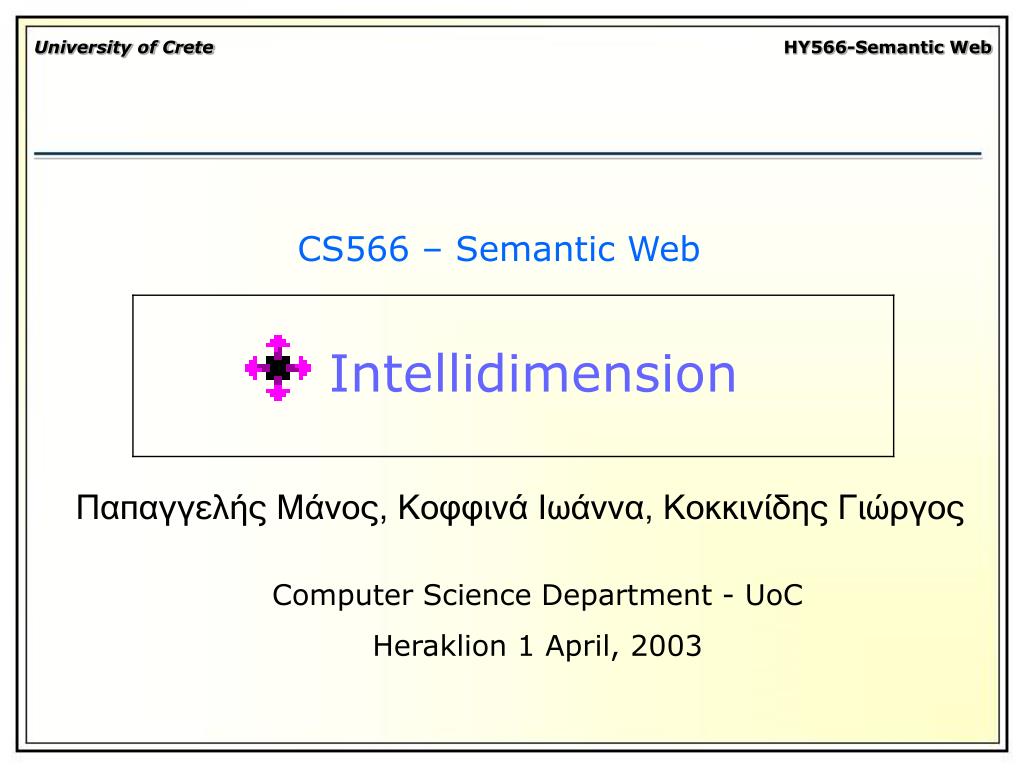Click 'Semantic Web' in the blue title
The height and width of the screenshot is (768, 1024).
[578, 249]
